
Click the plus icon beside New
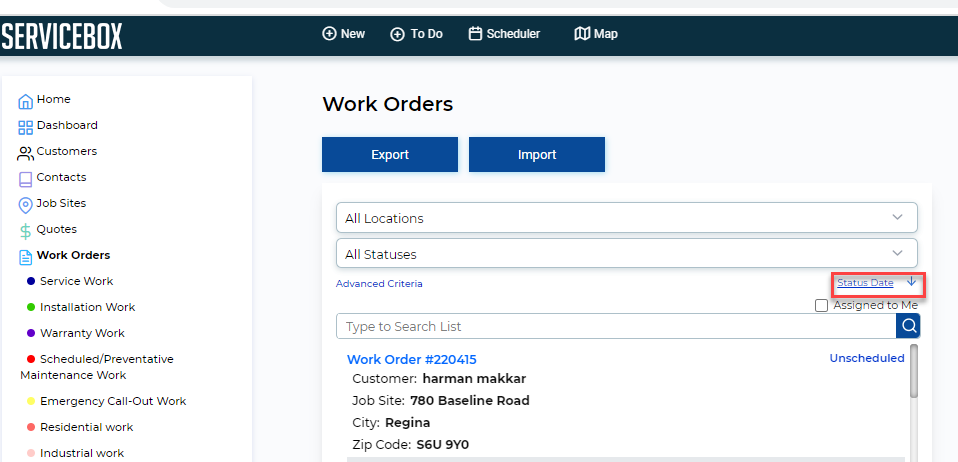click(329, 34)
